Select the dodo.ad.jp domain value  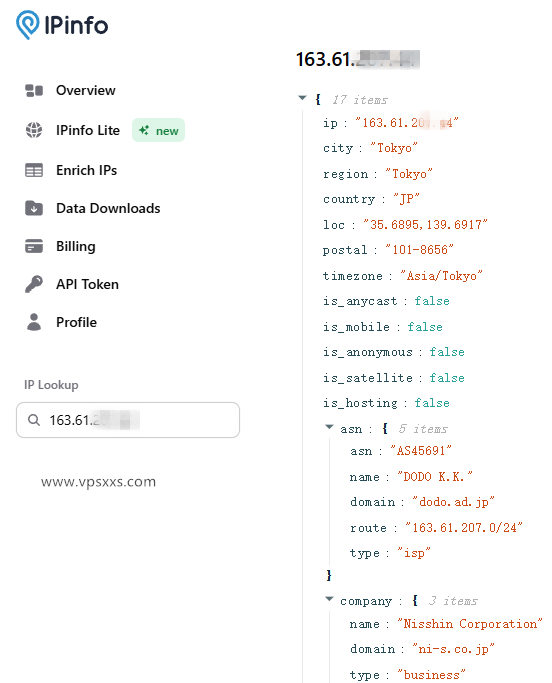(x=453, y=502)
